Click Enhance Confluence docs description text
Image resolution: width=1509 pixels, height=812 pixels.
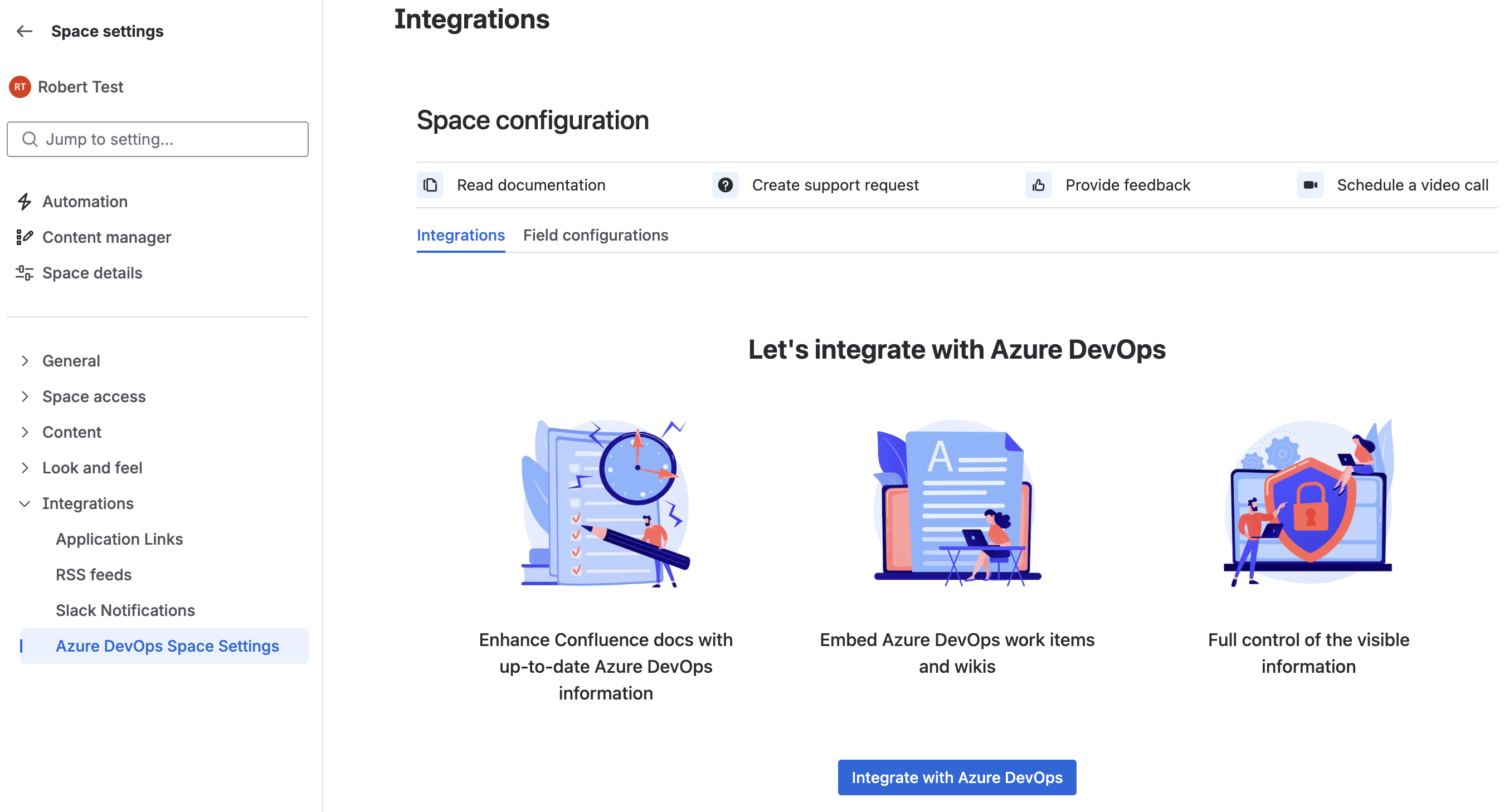[606, 667]
